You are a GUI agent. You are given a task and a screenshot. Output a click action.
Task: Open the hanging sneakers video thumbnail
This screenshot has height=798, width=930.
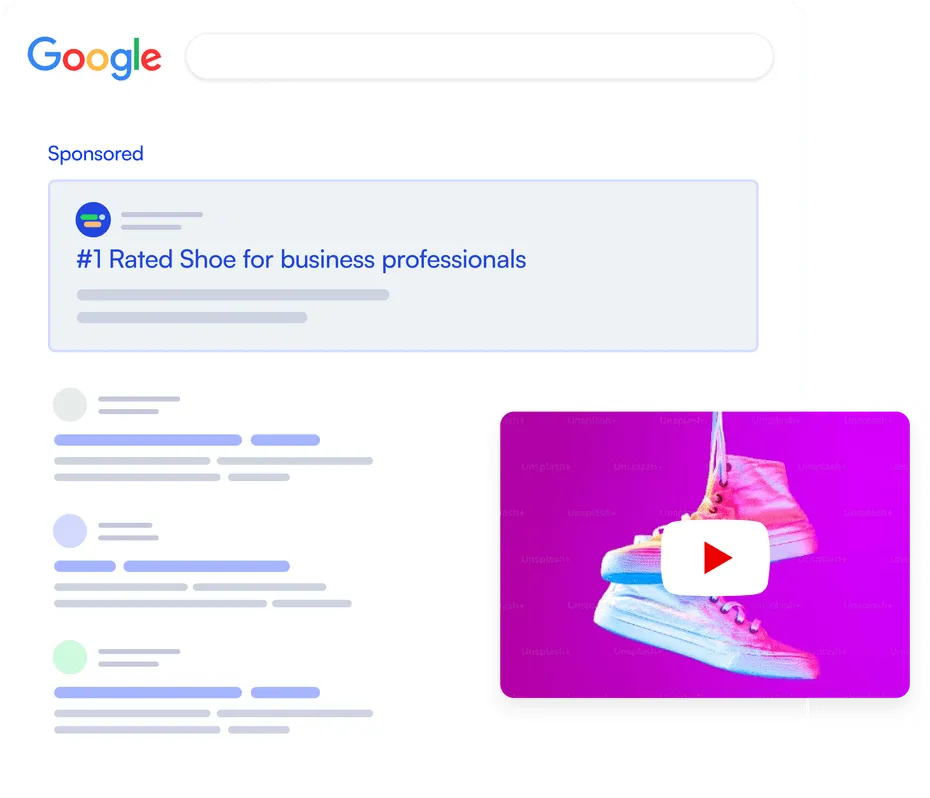[x=705, y=554]
